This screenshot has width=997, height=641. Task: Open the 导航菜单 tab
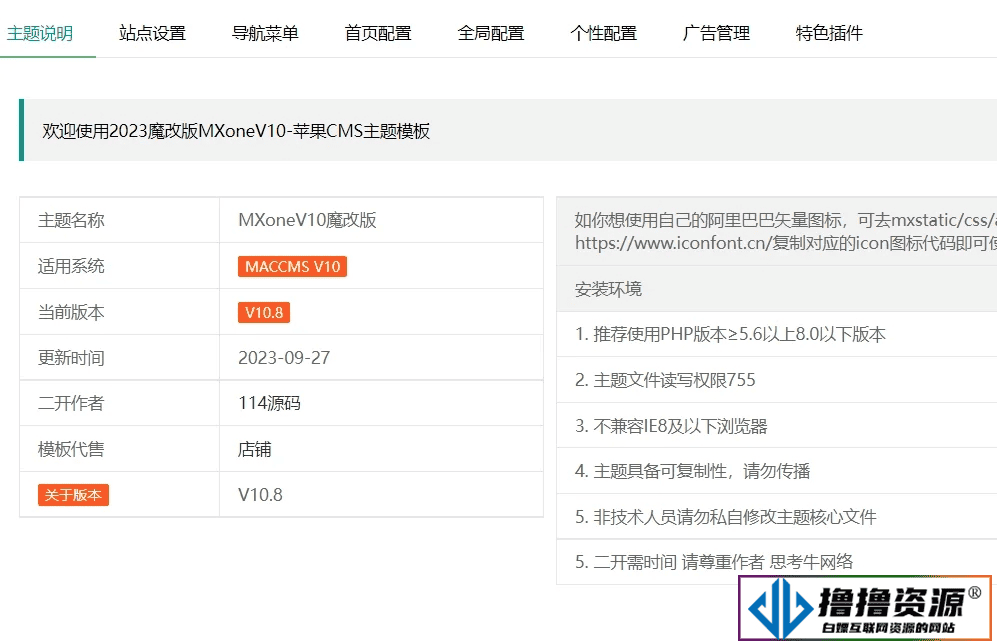(265, 33)
